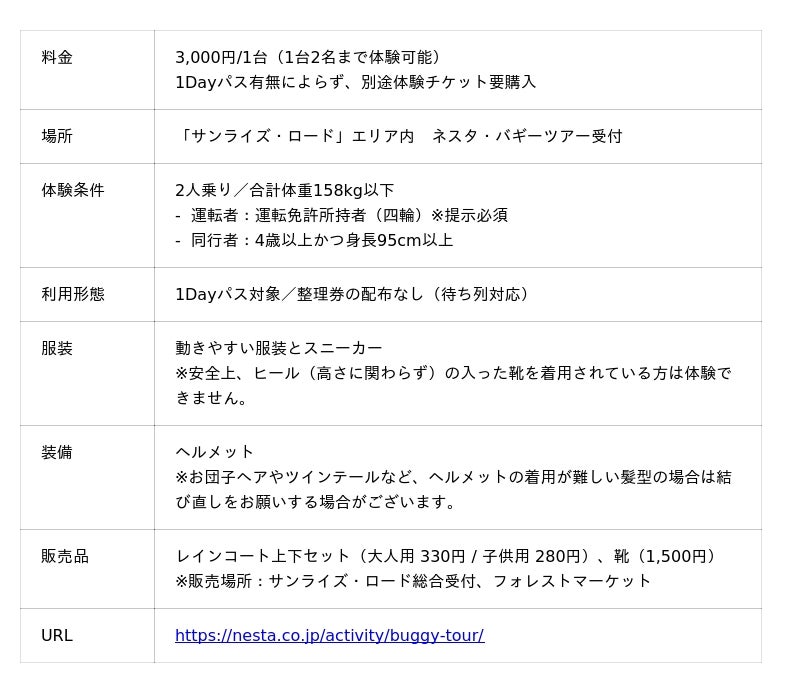The width and height of the screenshot is (800, 693).
Task: Select the 販売品 row header
Action: pyautogui.click(x=65, y=556)
